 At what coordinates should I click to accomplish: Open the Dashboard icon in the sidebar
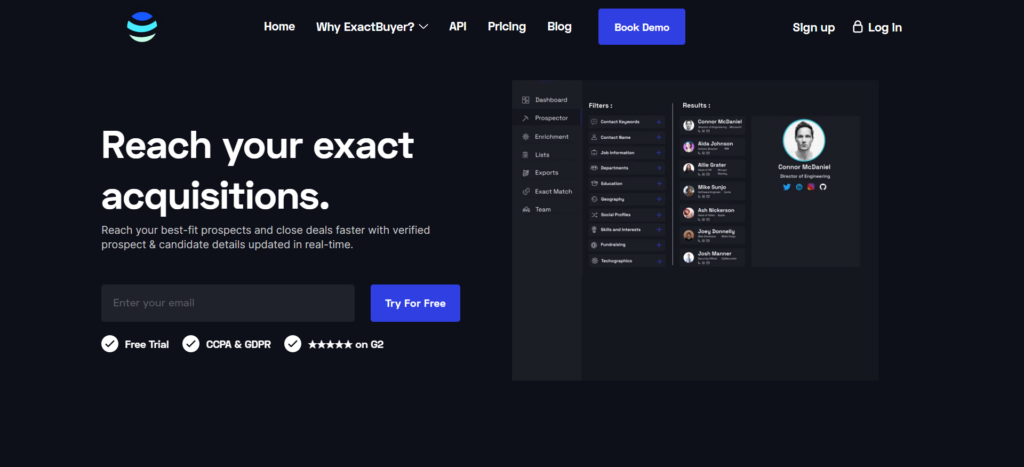point(526,100)
